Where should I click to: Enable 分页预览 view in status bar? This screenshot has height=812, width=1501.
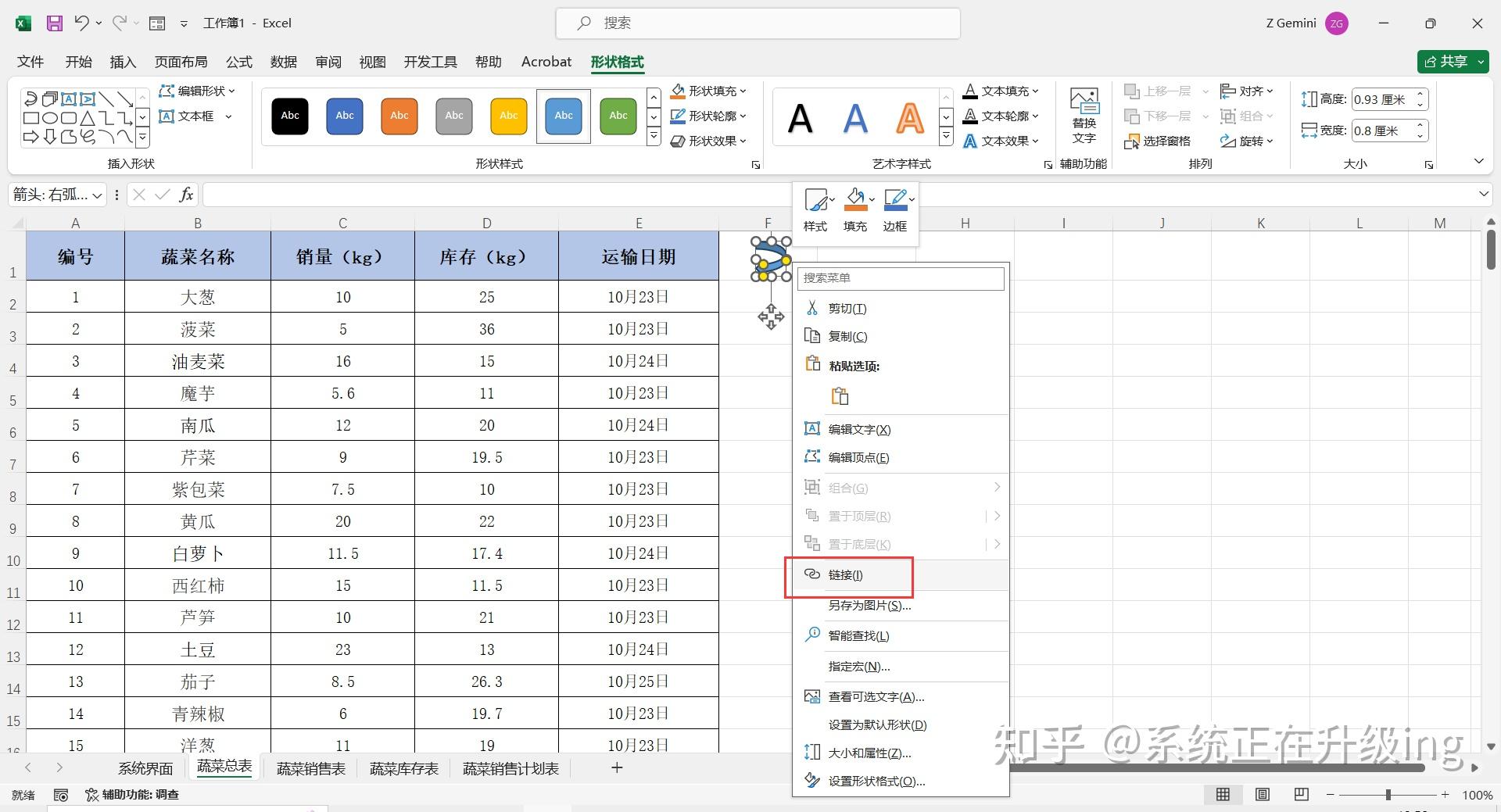click(1300, 794)
